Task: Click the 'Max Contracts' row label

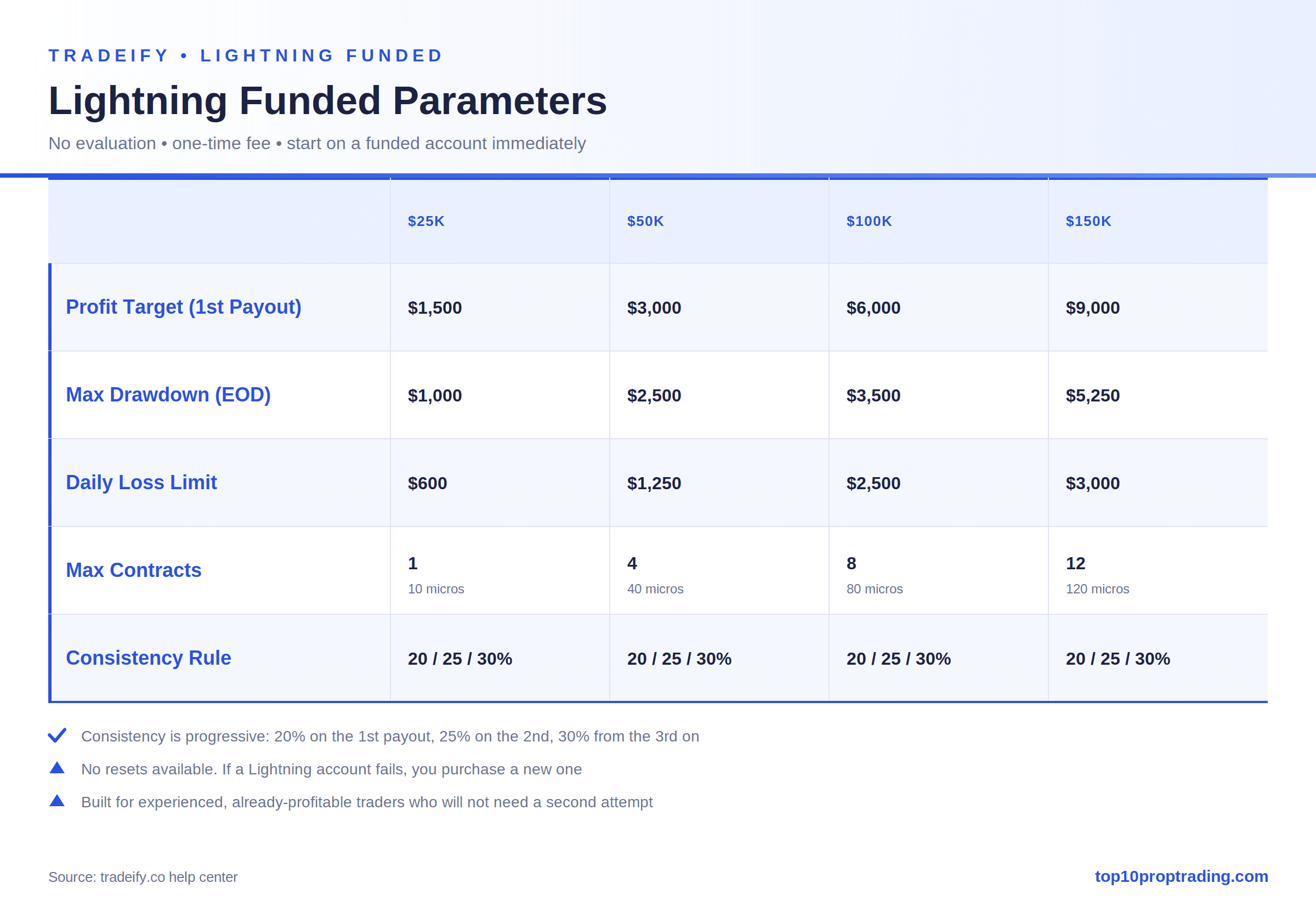Action: [134, 570]
